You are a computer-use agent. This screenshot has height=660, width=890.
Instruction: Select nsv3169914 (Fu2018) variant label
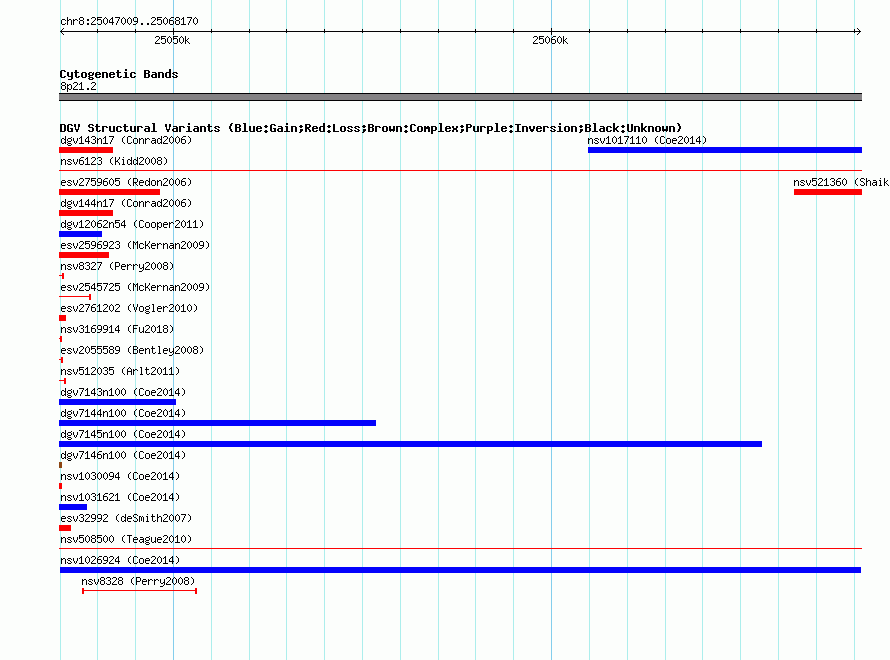117,329
